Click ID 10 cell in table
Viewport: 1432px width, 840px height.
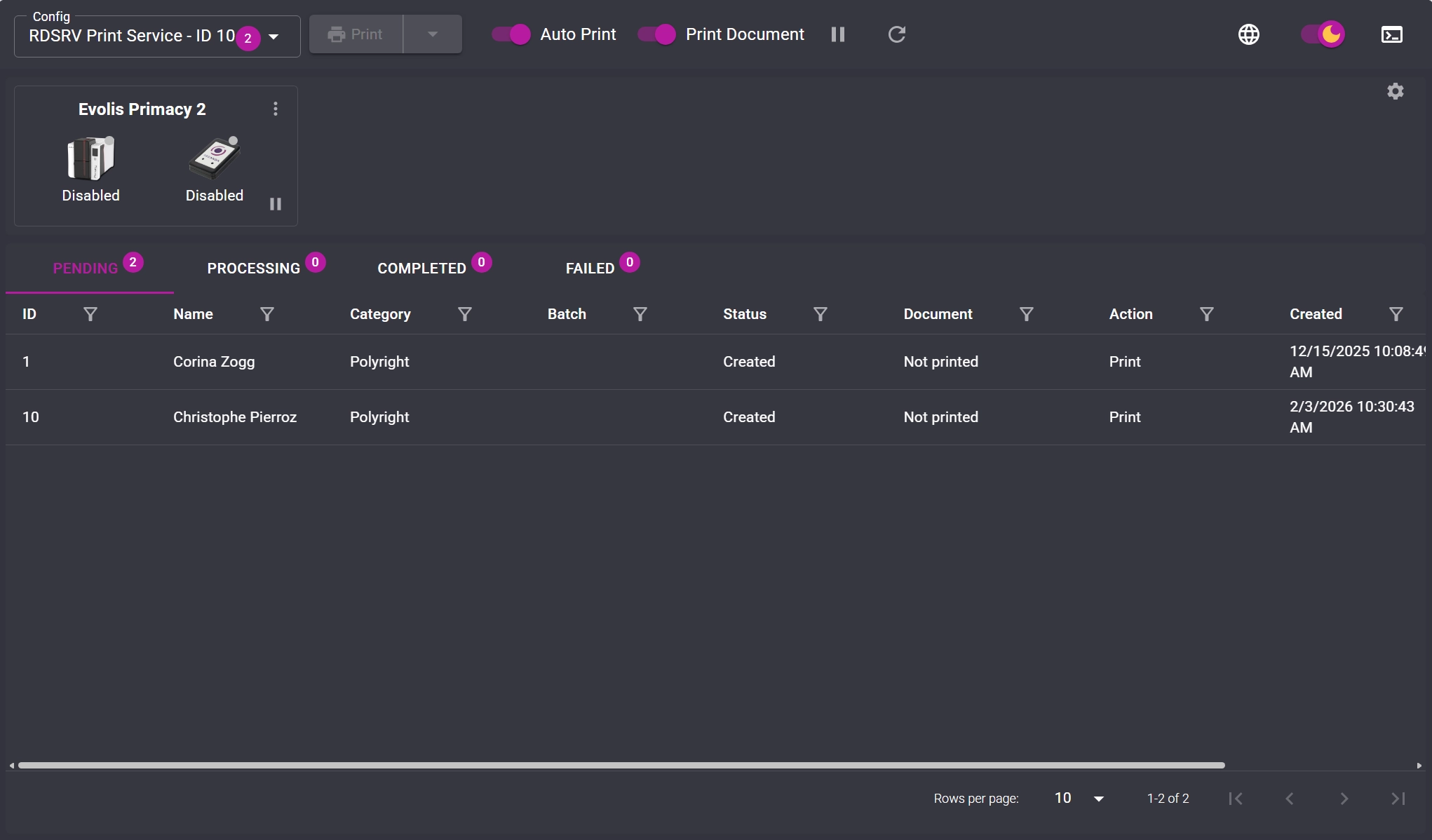[31, 417]
